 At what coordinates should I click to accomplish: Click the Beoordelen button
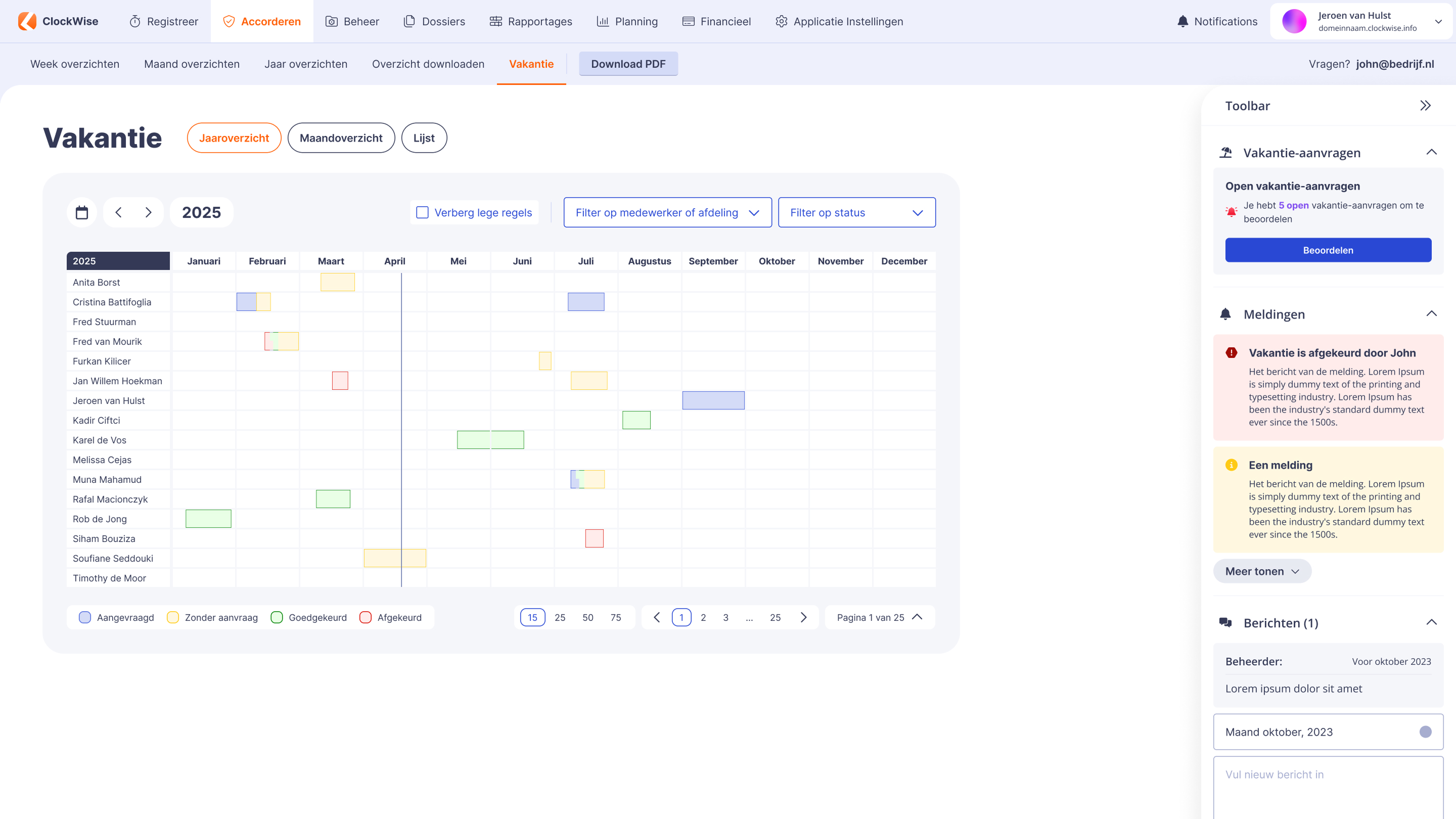point(1328,250)
